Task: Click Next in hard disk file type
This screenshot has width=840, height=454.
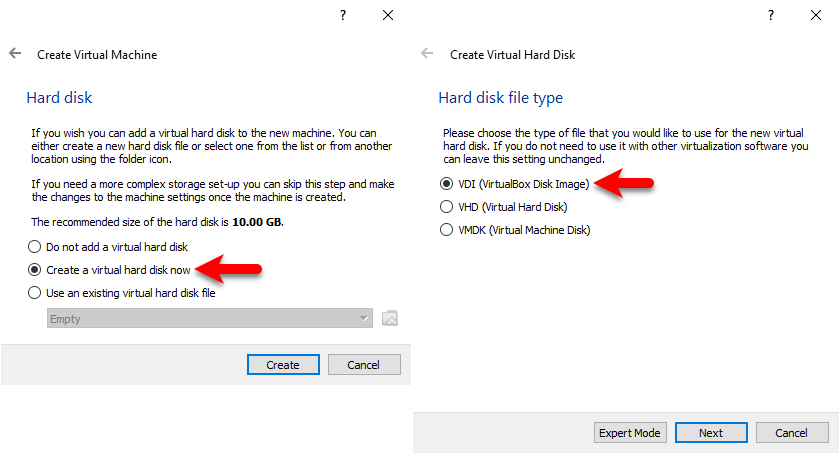Action: [711, 433]
